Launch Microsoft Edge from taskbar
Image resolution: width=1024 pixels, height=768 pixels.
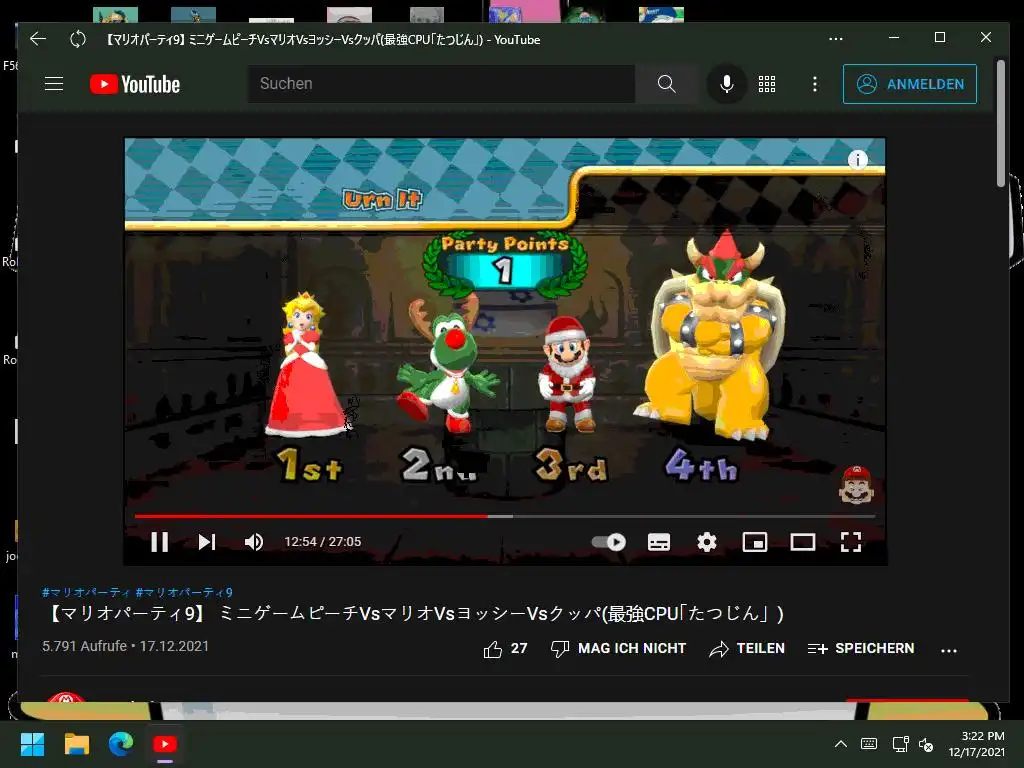(x=121, y=744)
